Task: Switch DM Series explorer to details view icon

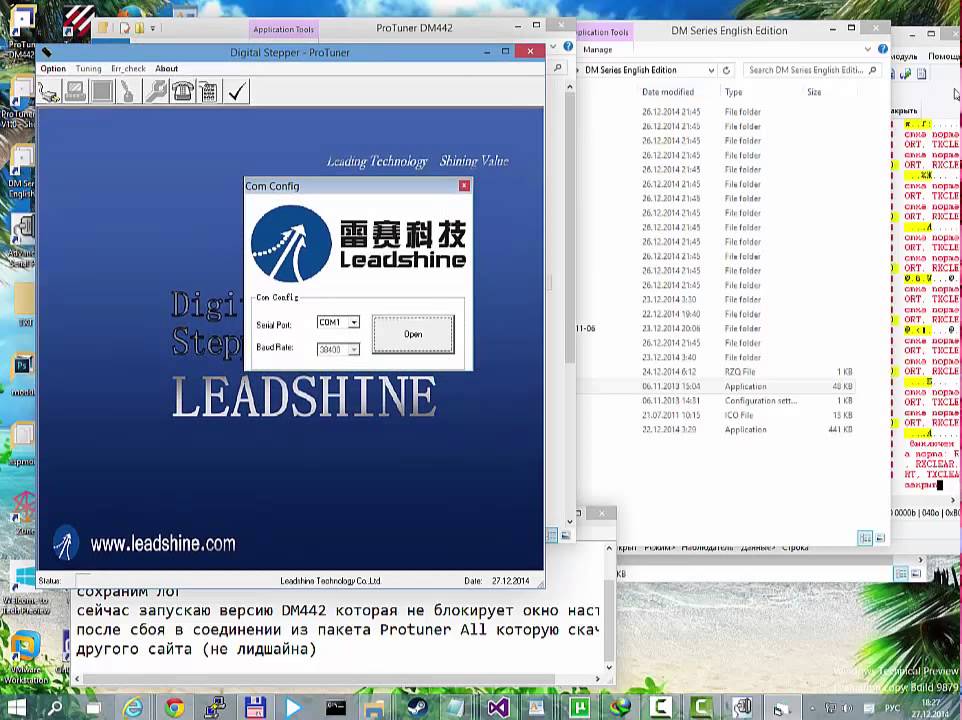Action: coord(865,538)
